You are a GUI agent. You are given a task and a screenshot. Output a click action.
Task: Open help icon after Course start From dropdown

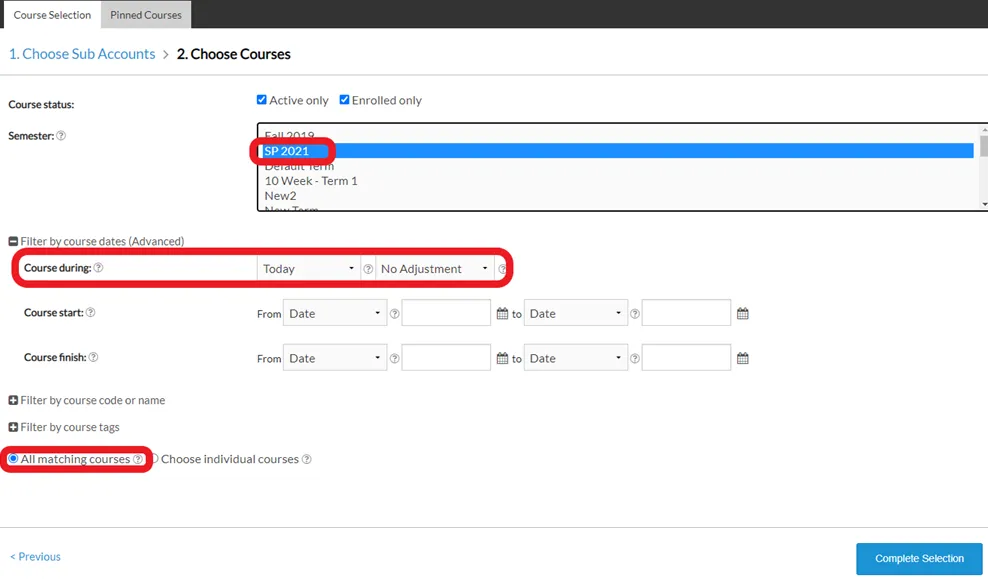pyautogui.click(x=394, y=314)
